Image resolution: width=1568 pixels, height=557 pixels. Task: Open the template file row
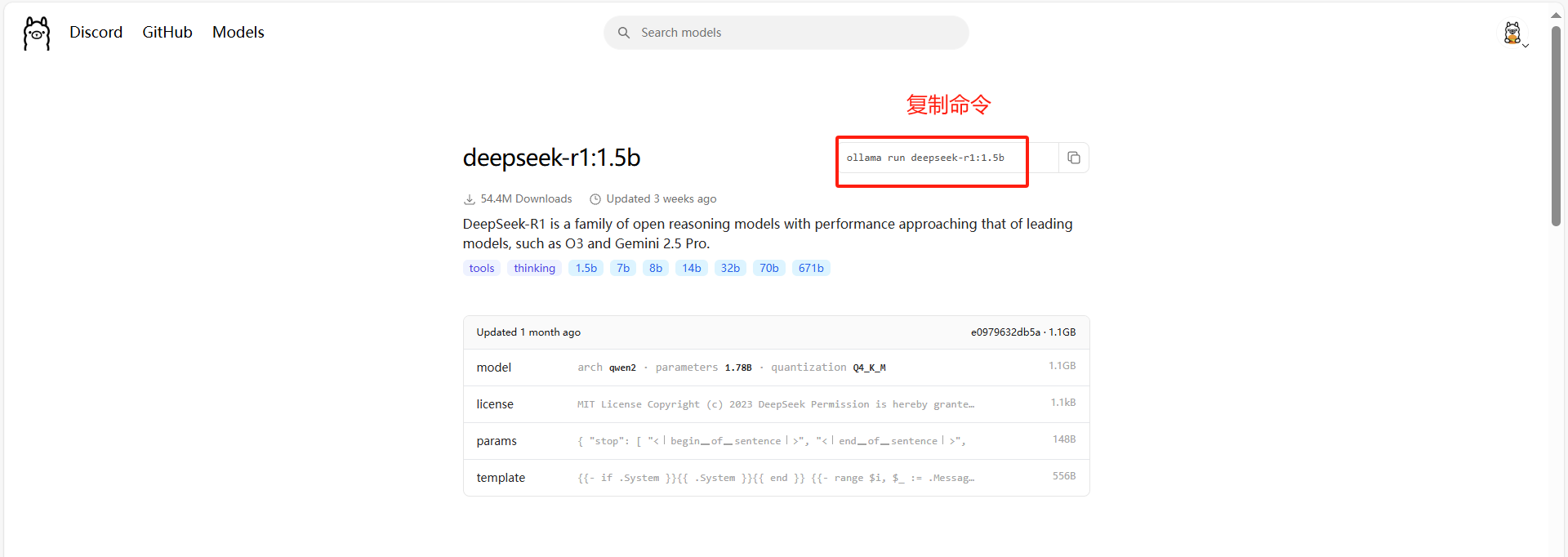tap(776, 478)
